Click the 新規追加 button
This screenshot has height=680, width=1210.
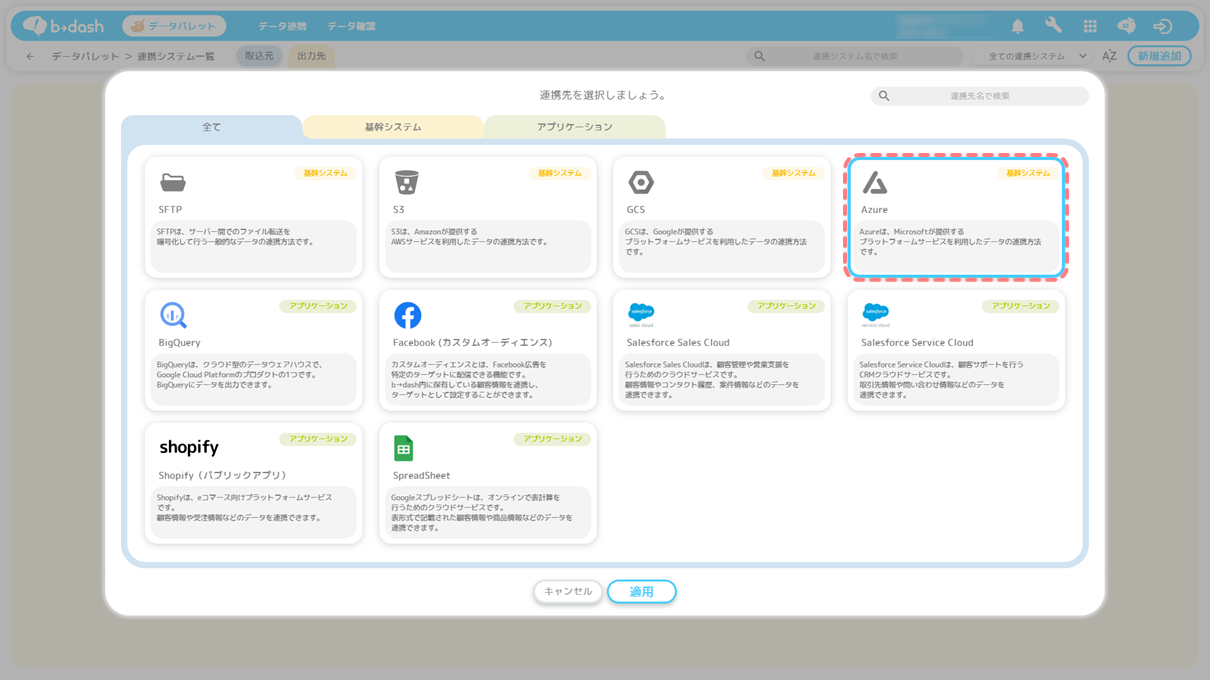1159,56
